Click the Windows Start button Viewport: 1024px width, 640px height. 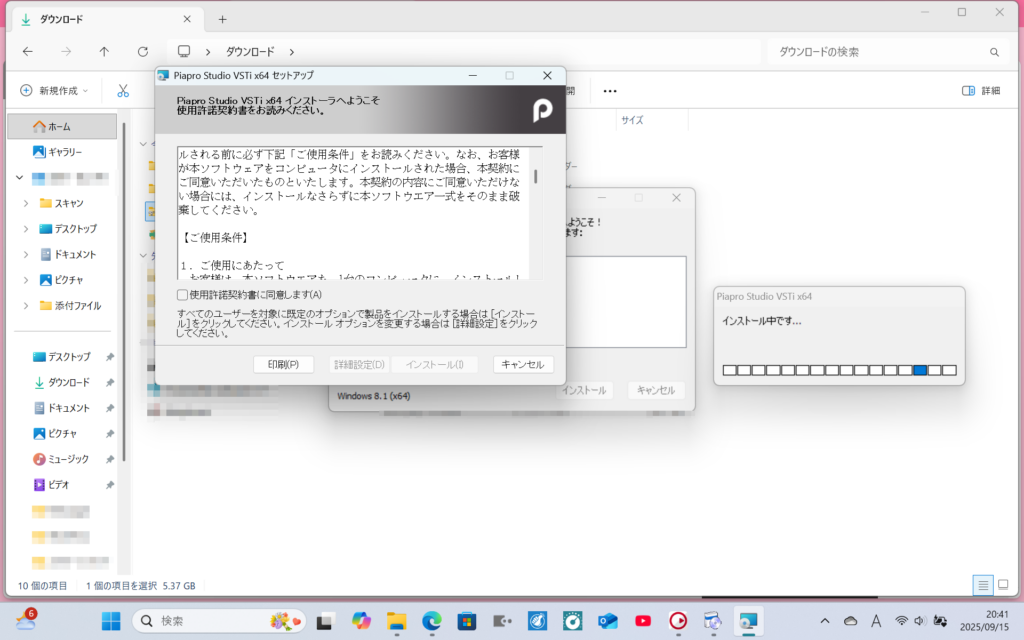click(111, 621)
